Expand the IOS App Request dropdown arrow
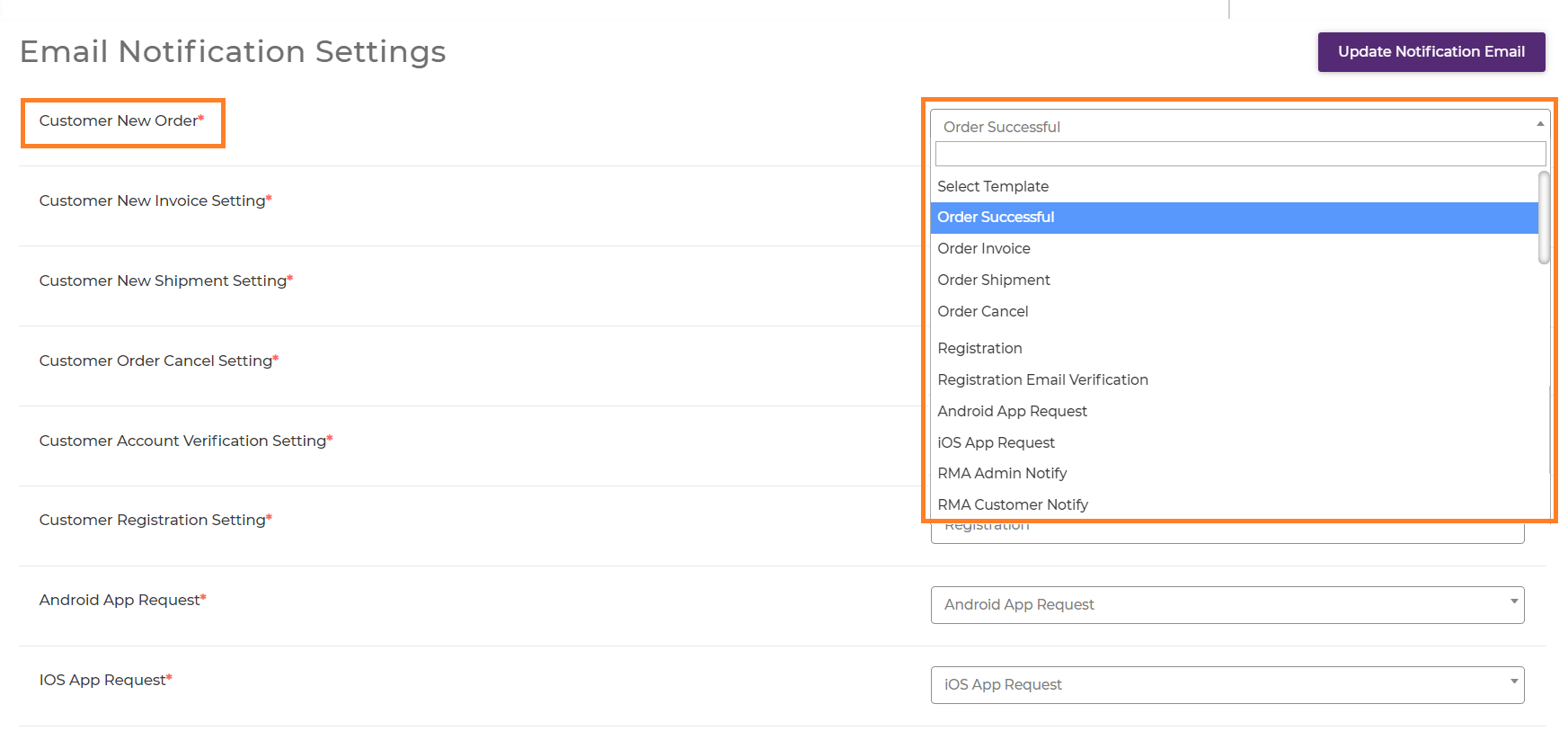 1514,682
